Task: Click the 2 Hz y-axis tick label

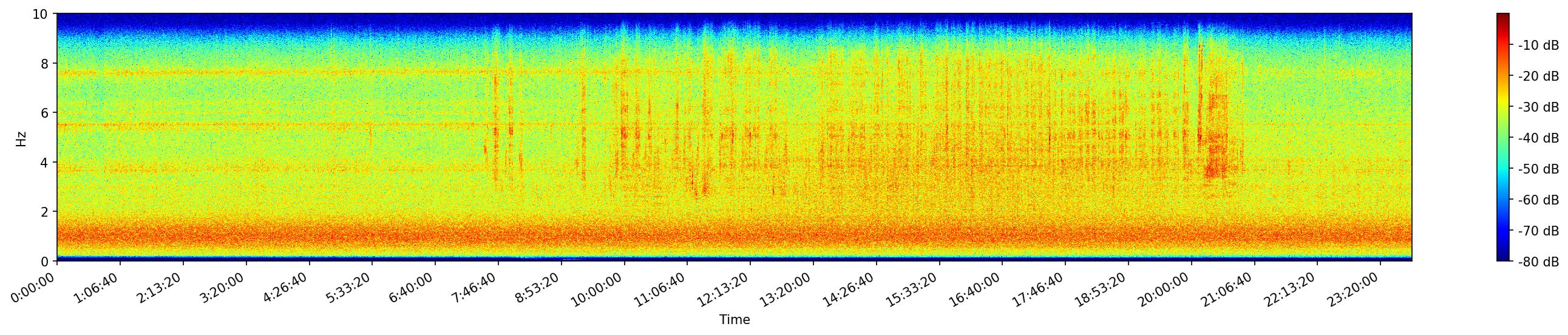Action: tap(45, 212)
